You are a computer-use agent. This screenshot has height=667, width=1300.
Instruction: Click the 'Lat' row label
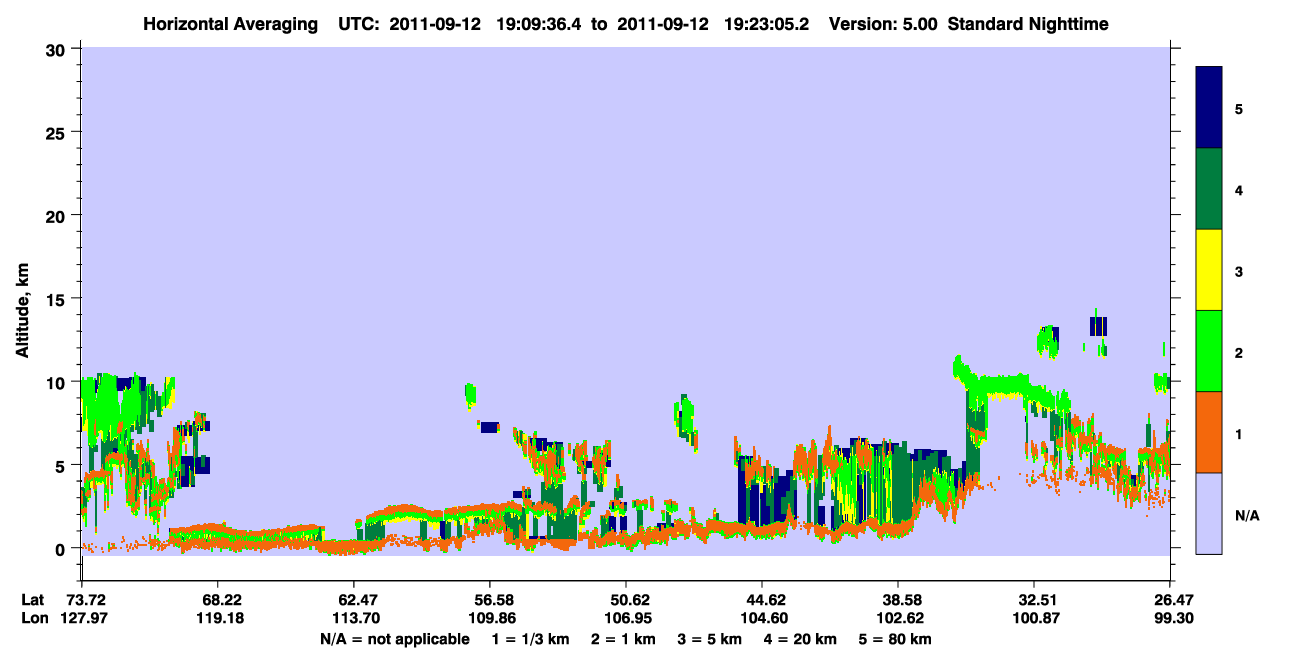pos(32,600)
